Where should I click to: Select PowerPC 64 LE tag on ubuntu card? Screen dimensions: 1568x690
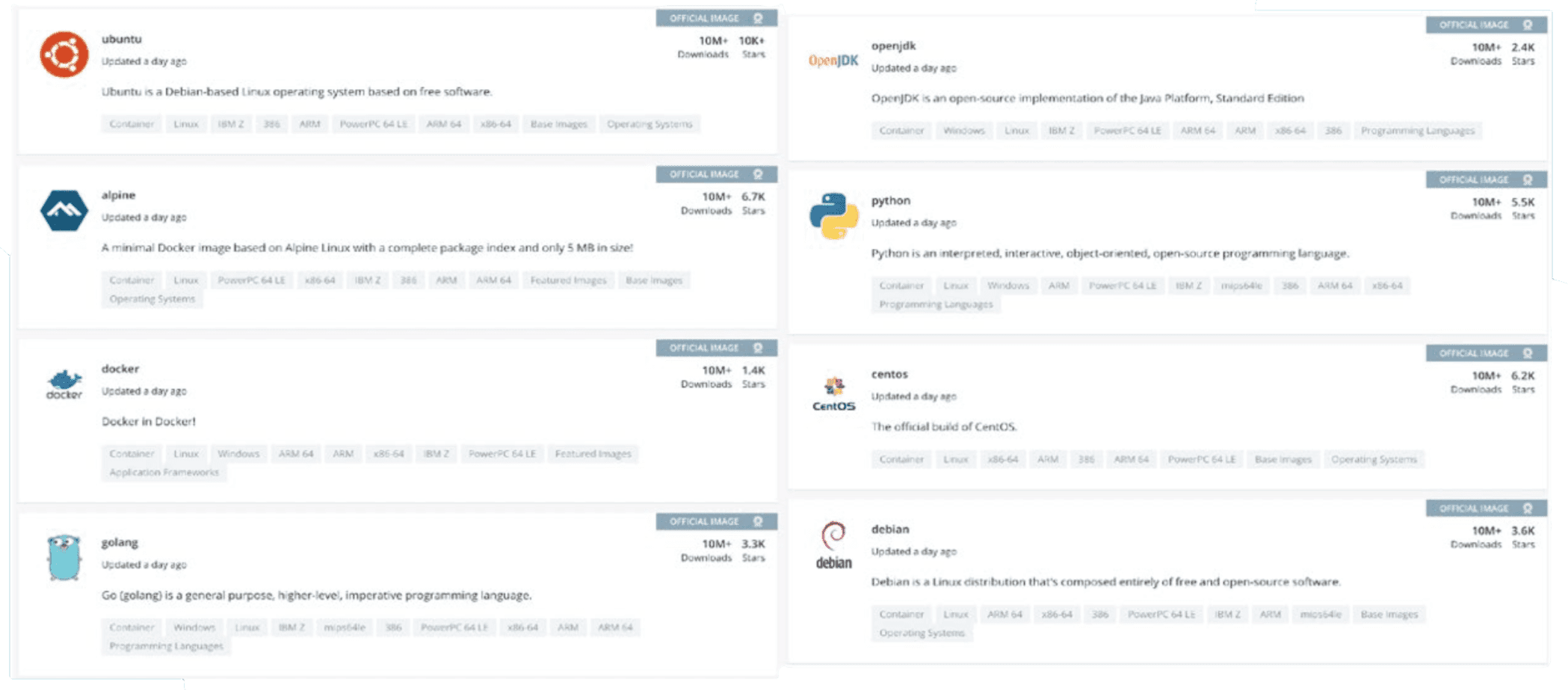click(x=373, y=124)
